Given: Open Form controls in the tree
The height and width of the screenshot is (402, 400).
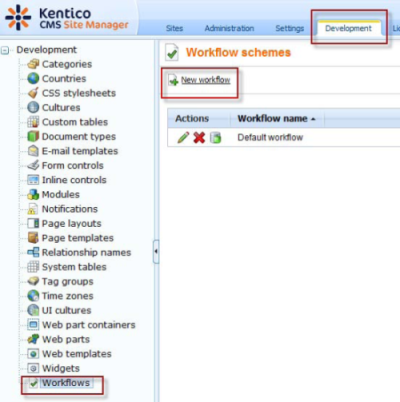Looking at the screenshot, I should pos(73,165).
